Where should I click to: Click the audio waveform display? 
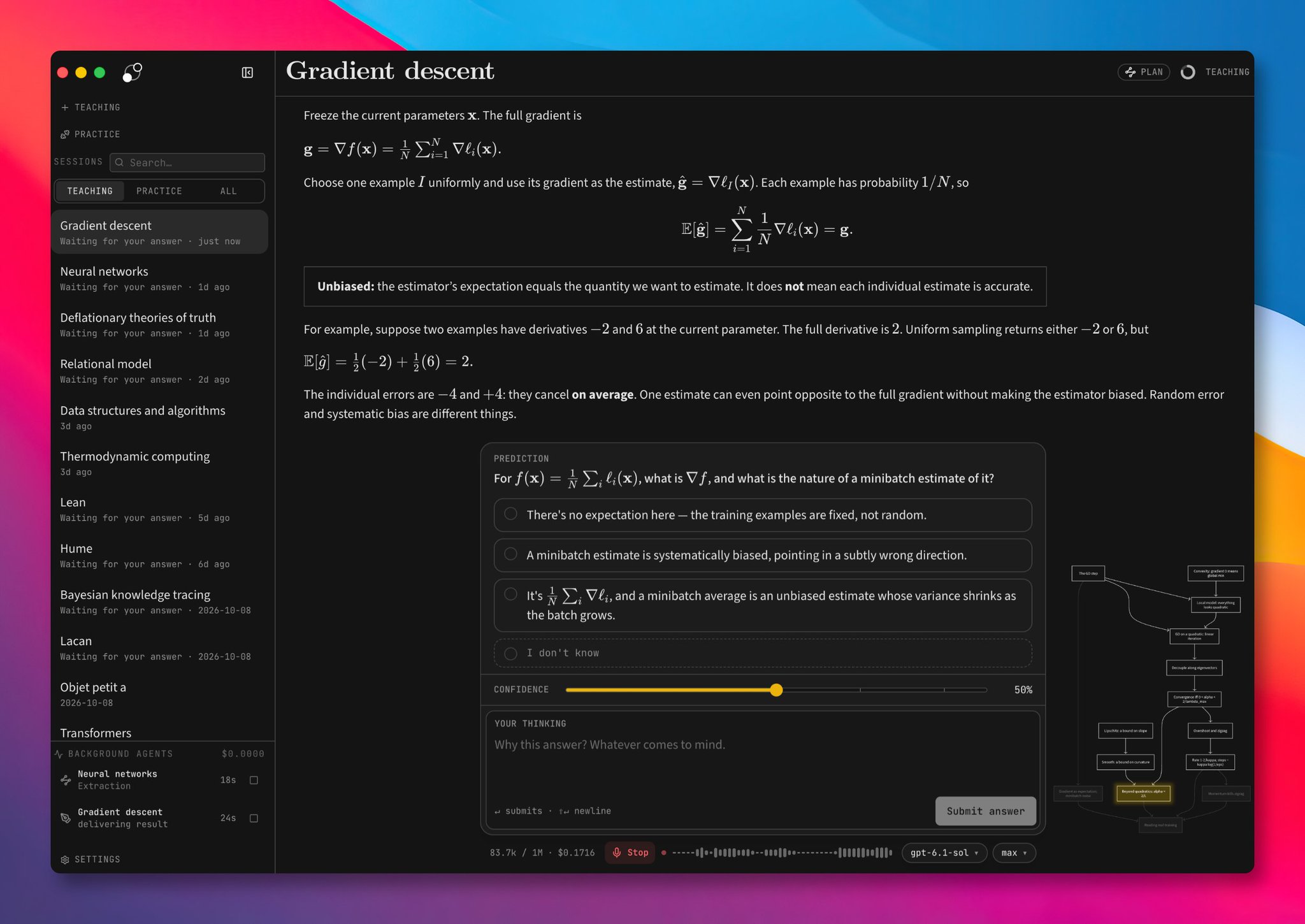click(x=782, y=853)
